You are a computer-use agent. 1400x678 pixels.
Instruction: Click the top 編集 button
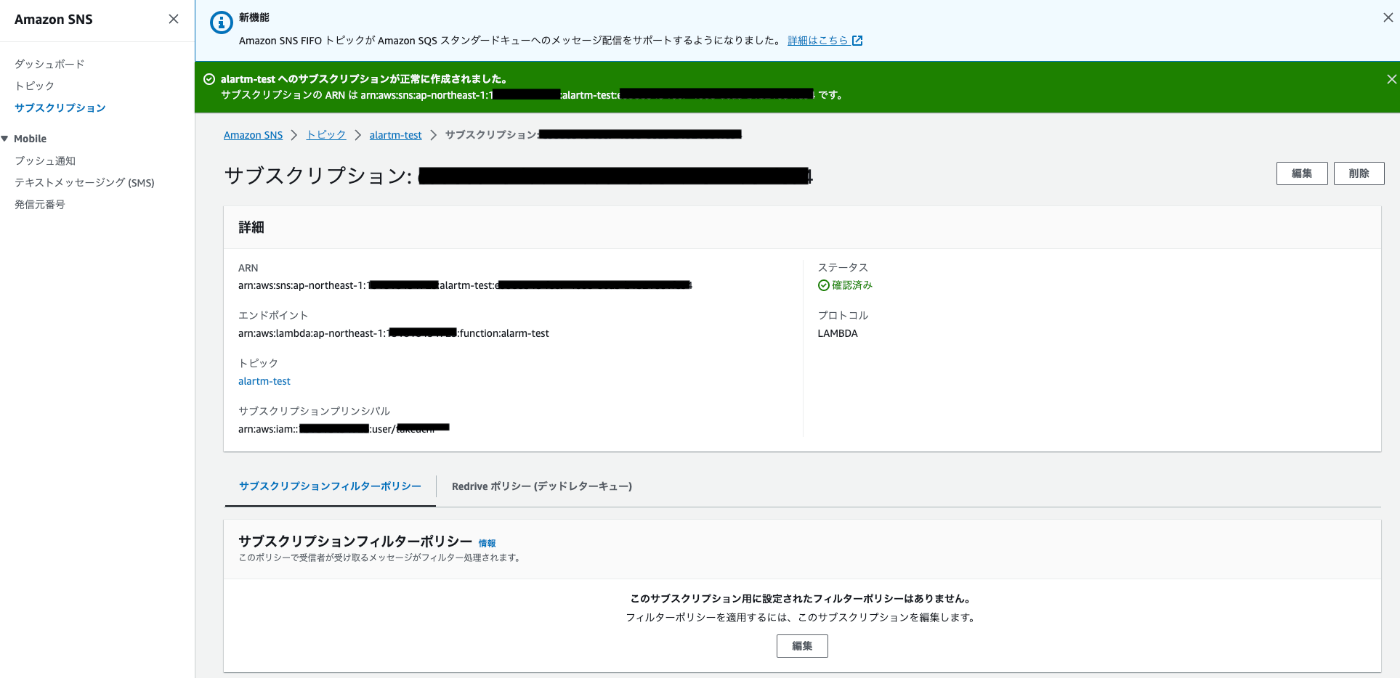[x=1302, y=173]
